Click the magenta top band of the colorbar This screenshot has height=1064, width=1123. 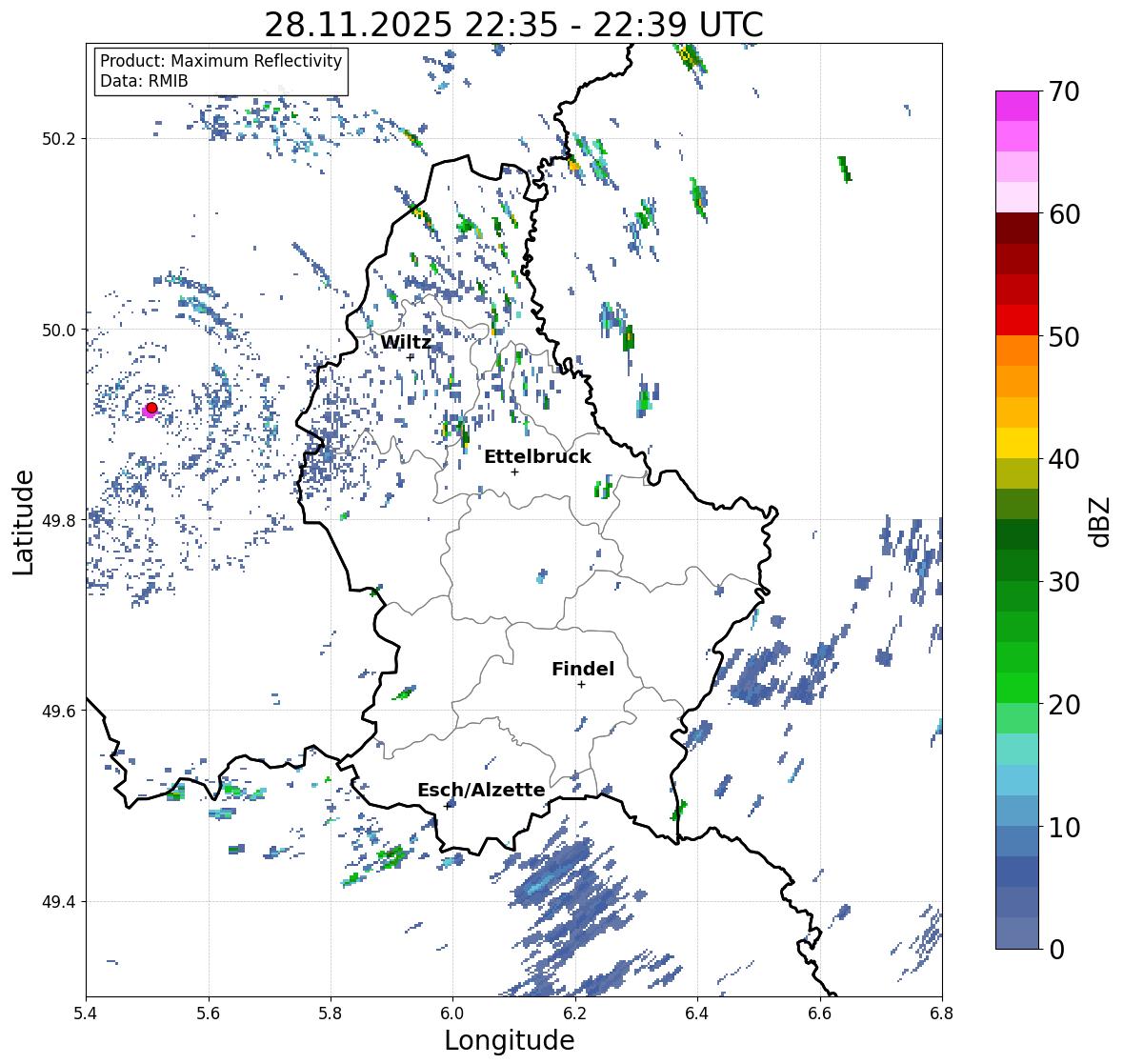1017,106
